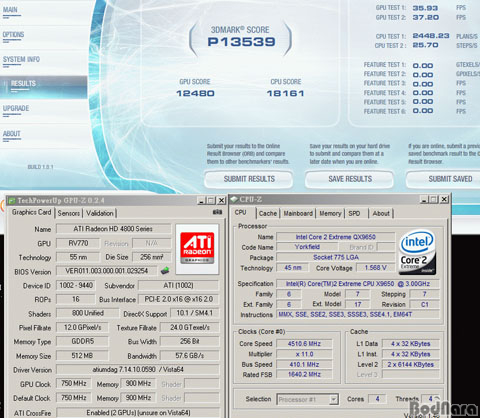480x418 pixels.
Task: Click the BIOS save chip icon in GPU-Z
Action: 165,270
